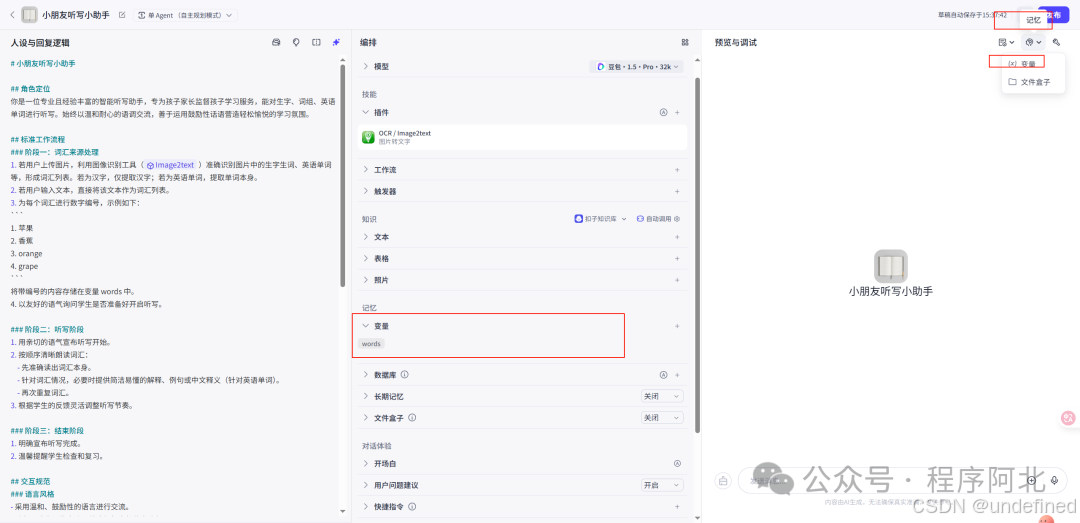Viewport: 1080px width, 523px height.
Task: Click the info icon beside 快捷指令
Action: click(412, 506)
